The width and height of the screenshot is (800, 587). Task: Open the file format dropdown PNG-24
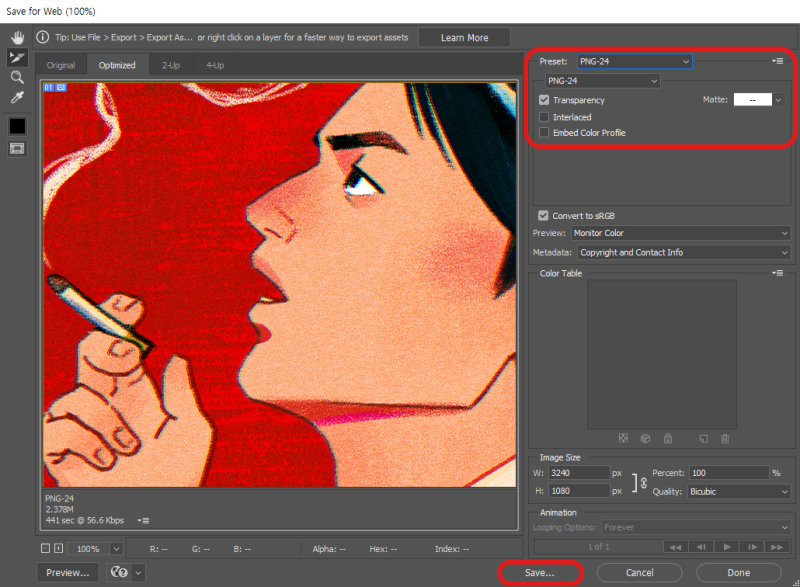tap(603, 81)
